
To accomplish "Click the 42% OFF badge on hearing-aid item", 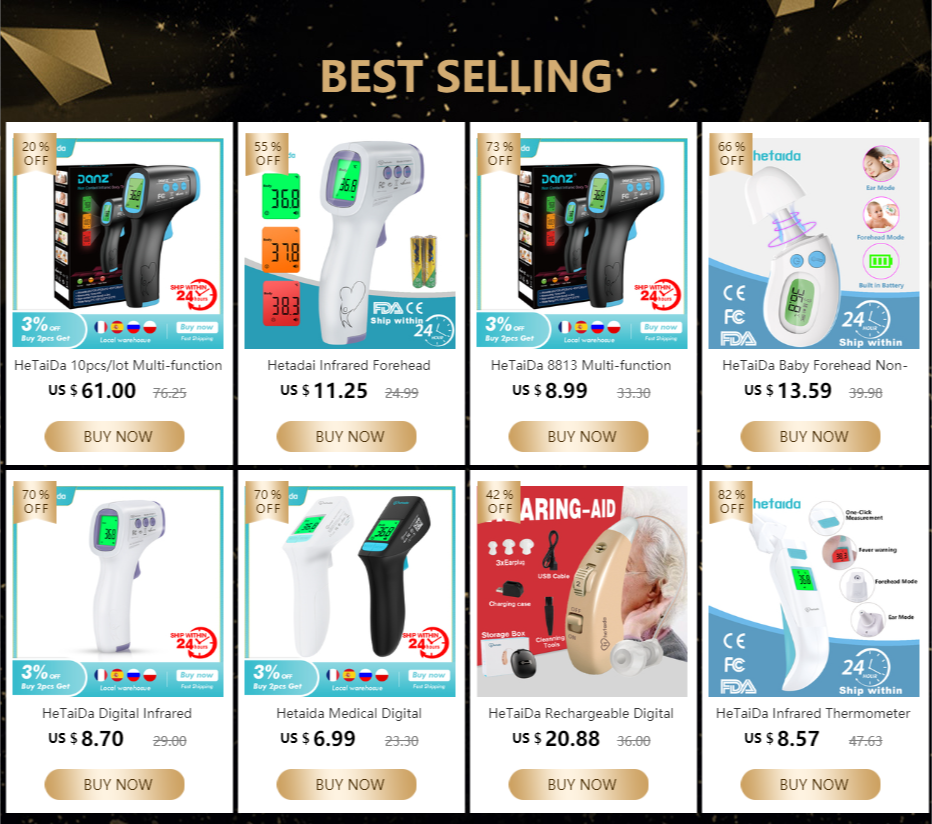I will (499, 502).
